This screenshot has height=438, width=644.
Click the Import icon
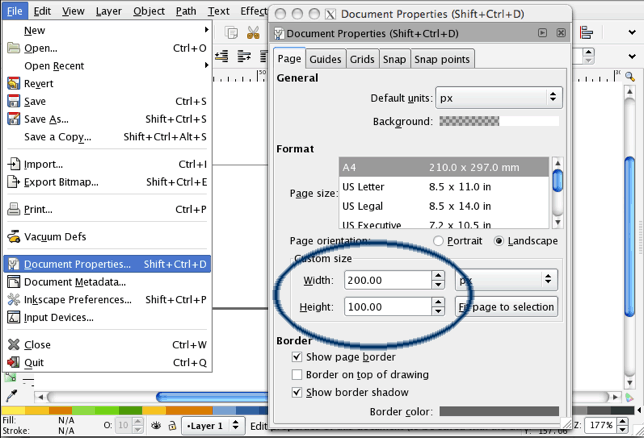click(14, 164)
